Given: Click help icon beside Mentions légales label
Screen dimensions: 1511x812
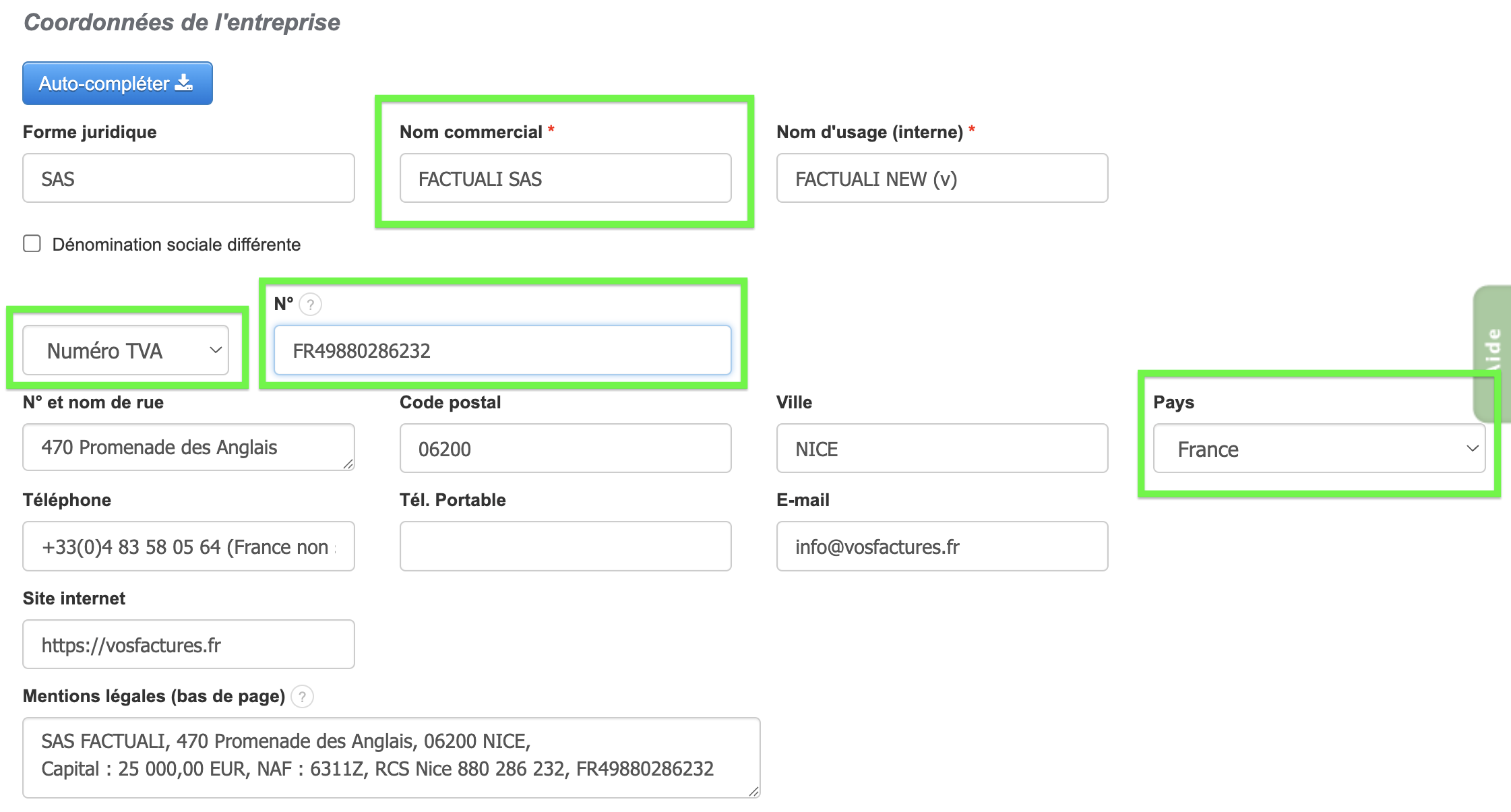Looking at the screenshot, I should point(303,696).
